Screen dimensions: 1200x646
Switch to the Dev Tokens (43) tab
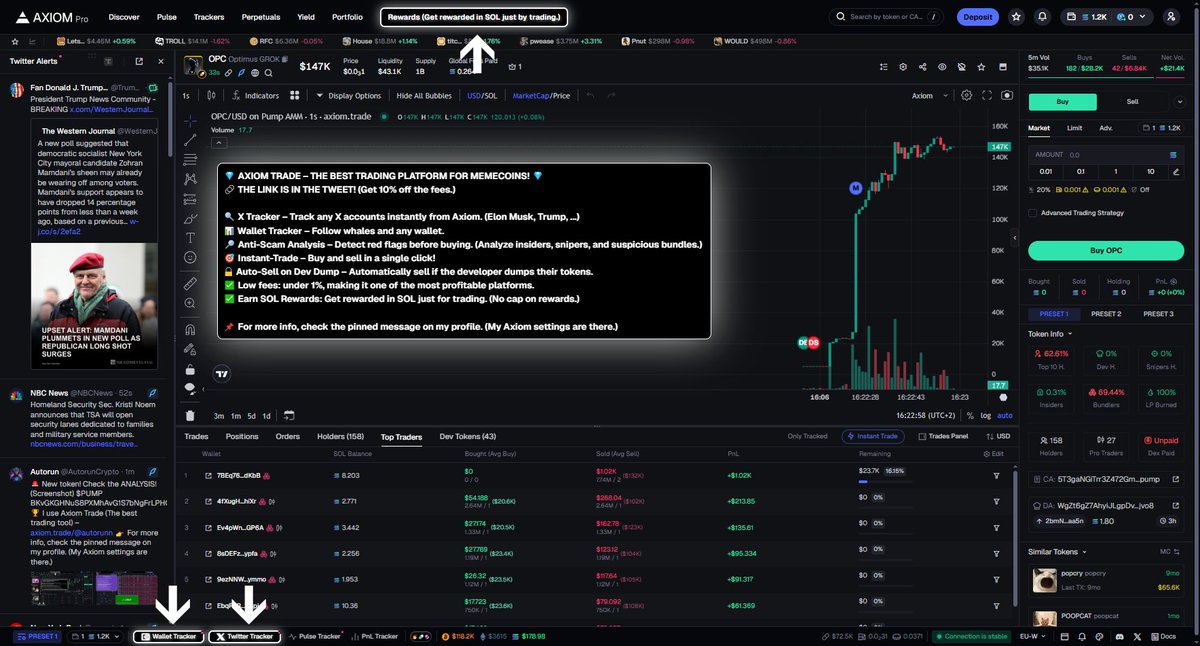coord(468,437)
